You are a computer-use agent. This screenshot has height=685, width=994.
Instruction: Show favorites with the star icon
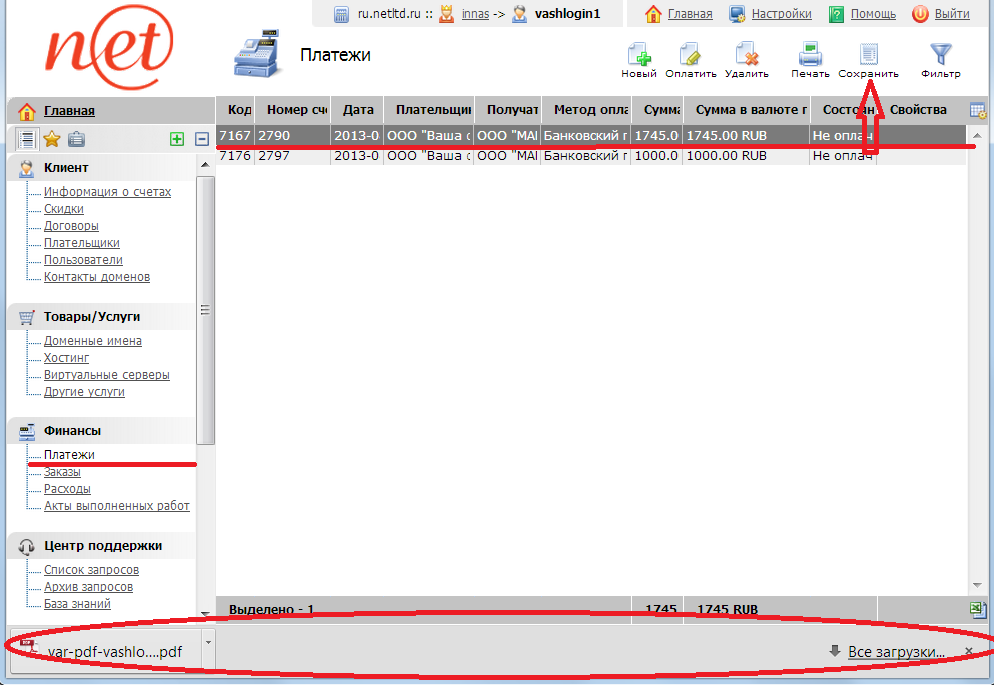tap(52, 139)
